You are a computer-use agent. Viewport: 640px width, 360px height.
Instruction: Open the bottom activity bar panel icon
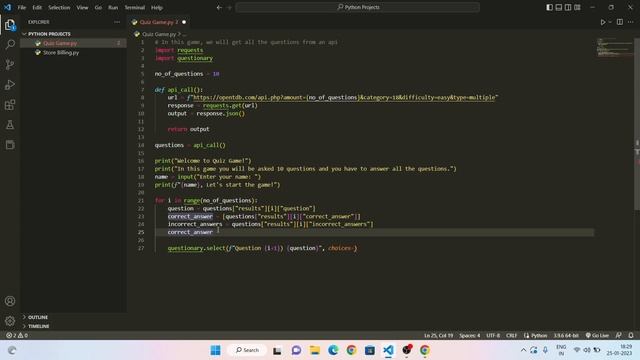(10, 144)
